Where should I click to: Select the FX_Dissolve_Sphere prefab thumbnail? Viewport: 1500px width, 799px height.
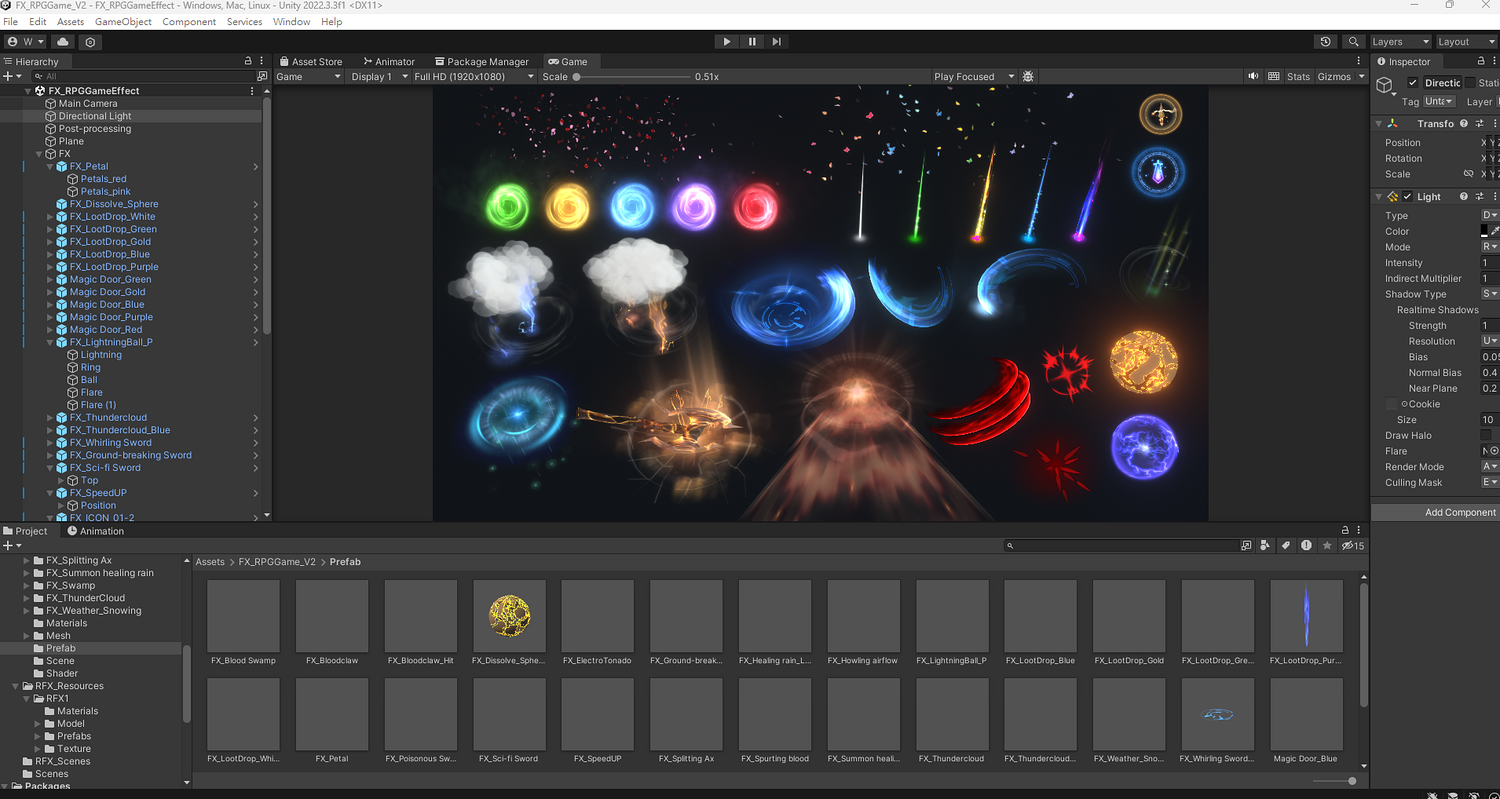coord(510,616)
